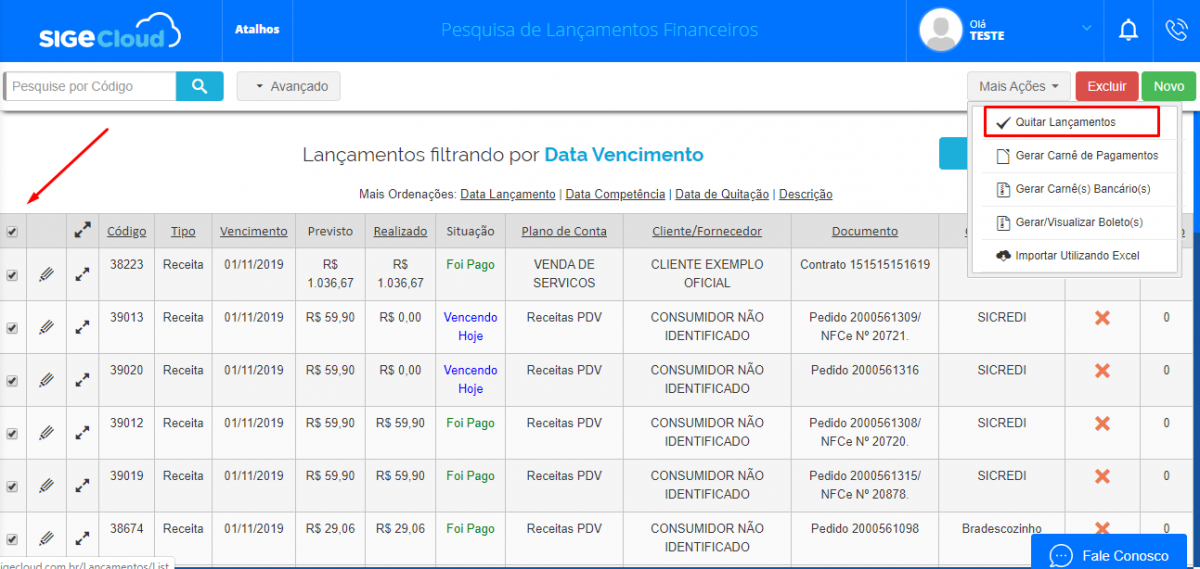This screenshot has height=569, width=1200.
Task: Click the SIGE Cloud logo
Action: 110,32
